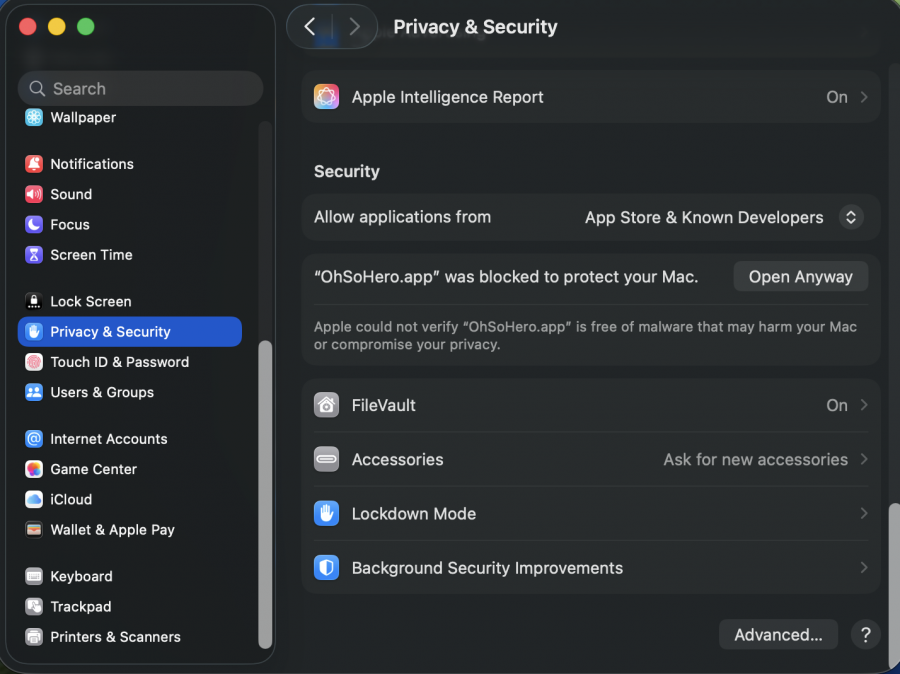Expand Apple Intelligence Report chevron

point(864,97)
